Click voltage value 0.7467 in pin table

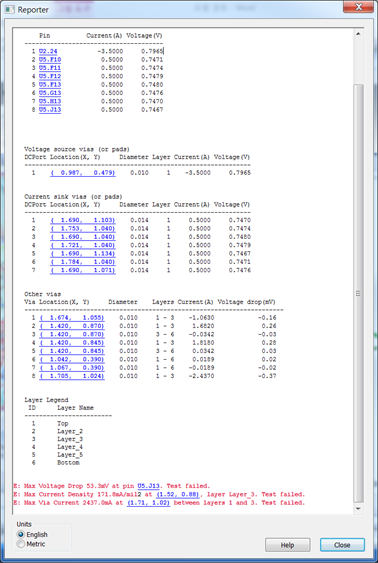point(152,110)
